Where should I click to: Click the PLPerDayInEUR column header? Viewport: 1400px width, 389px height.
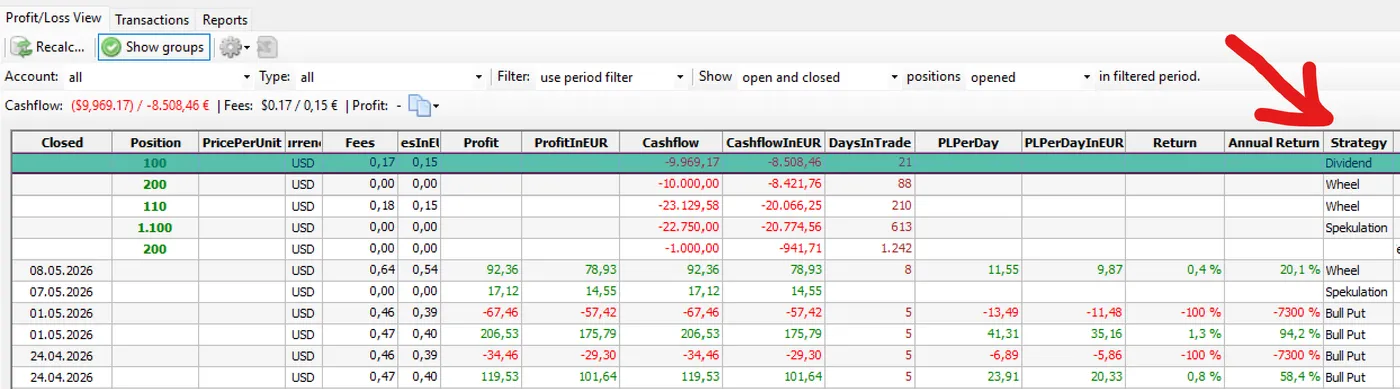pyautogui.click(x=1073, y=142)
